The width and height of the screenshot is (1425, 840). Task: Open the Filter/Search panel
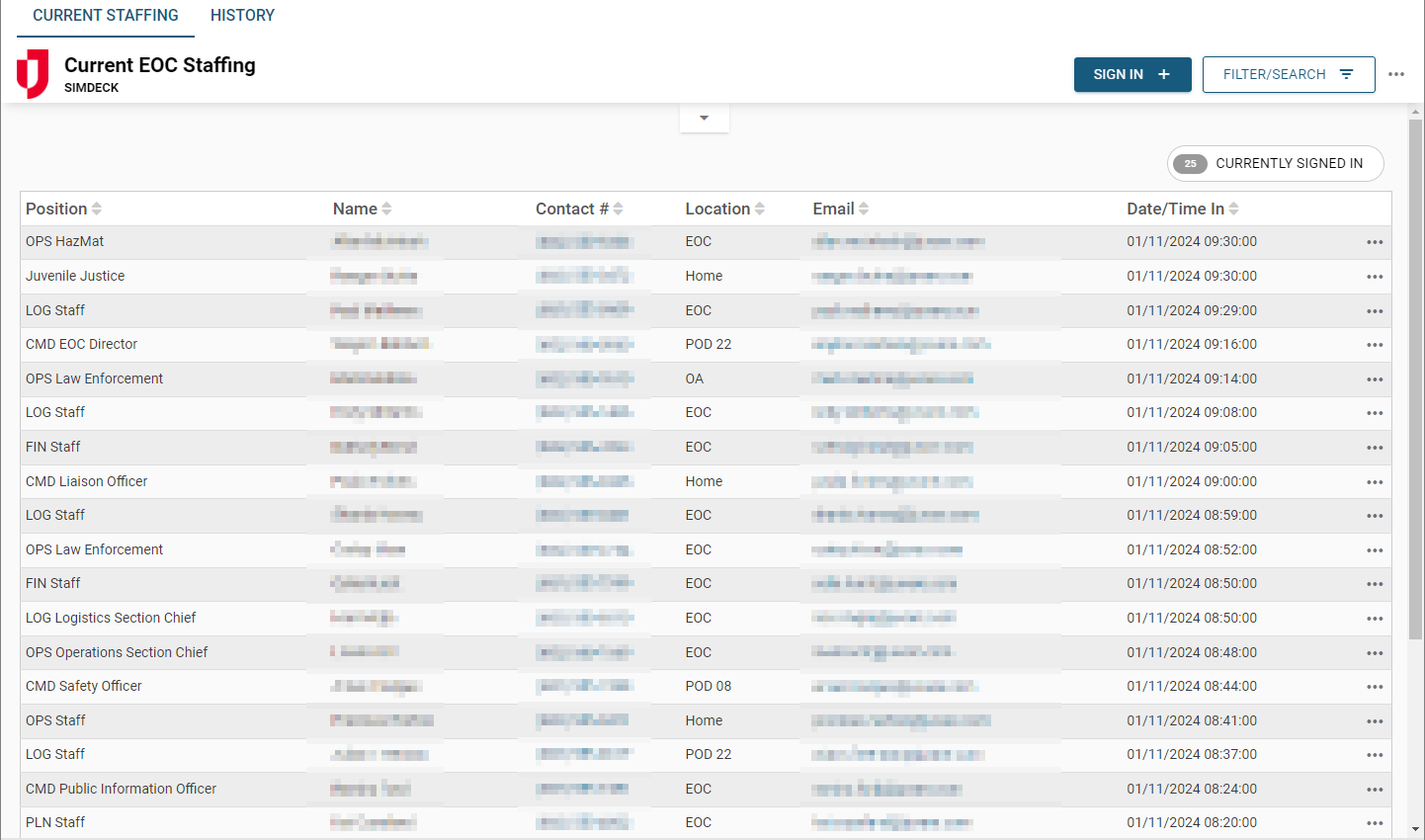[1288, 74]
